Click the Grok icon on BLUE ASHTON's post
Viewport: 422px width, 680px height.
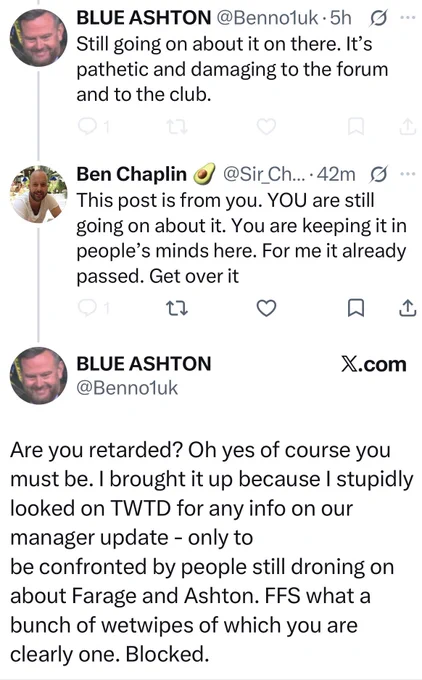click(378, 19)
